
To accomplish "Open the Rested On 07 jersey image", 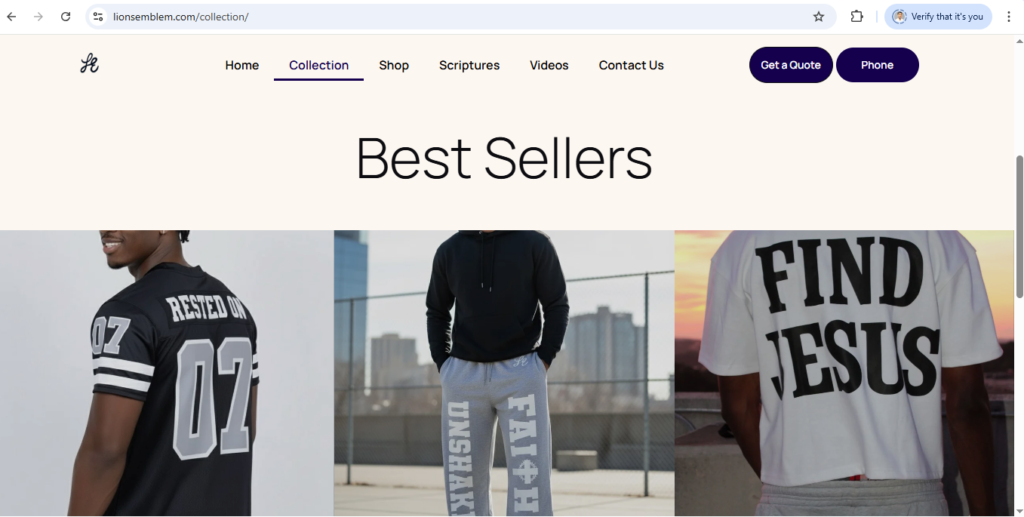I will [167, 373].
